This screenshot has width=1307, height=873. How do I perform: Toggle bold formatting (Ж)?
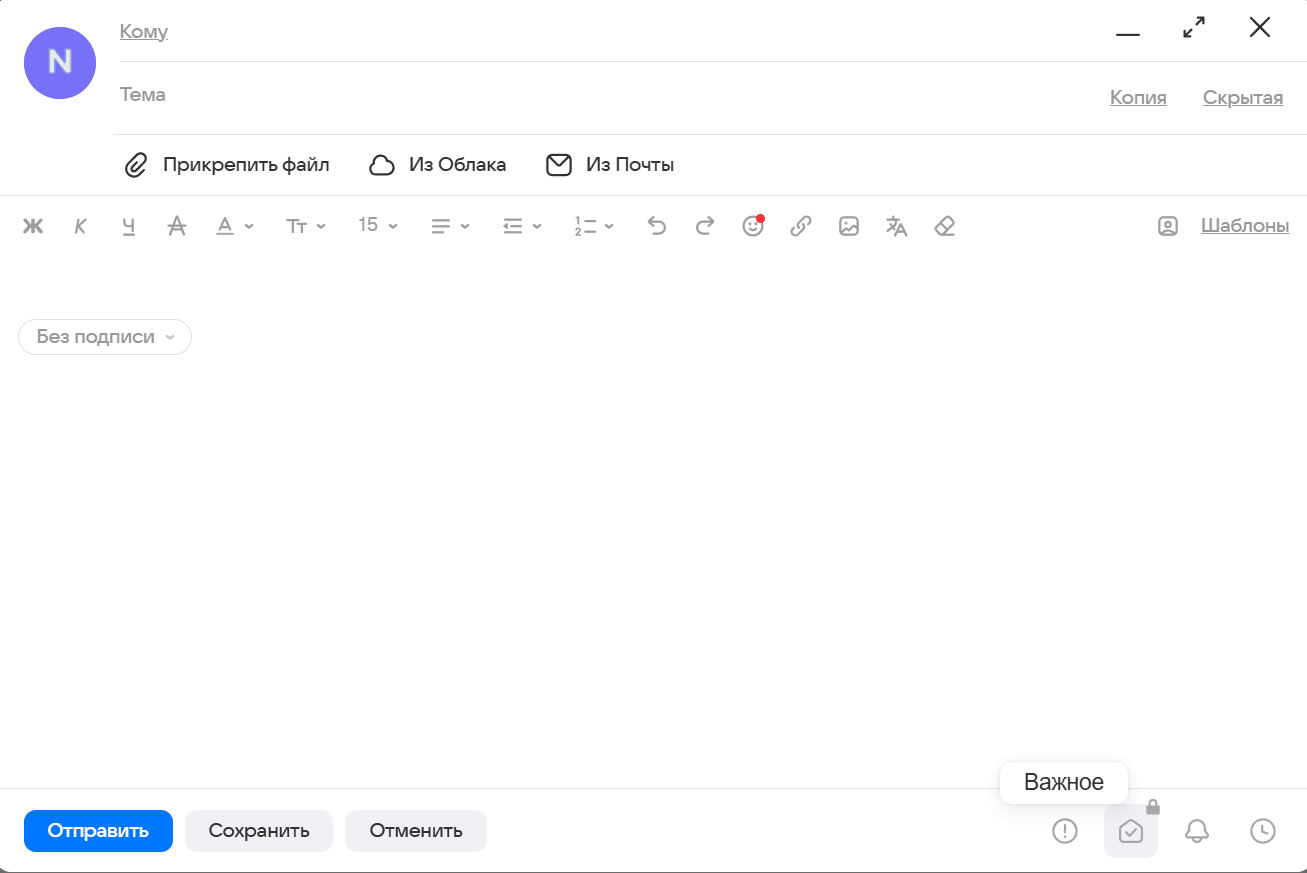pos(33,226)
